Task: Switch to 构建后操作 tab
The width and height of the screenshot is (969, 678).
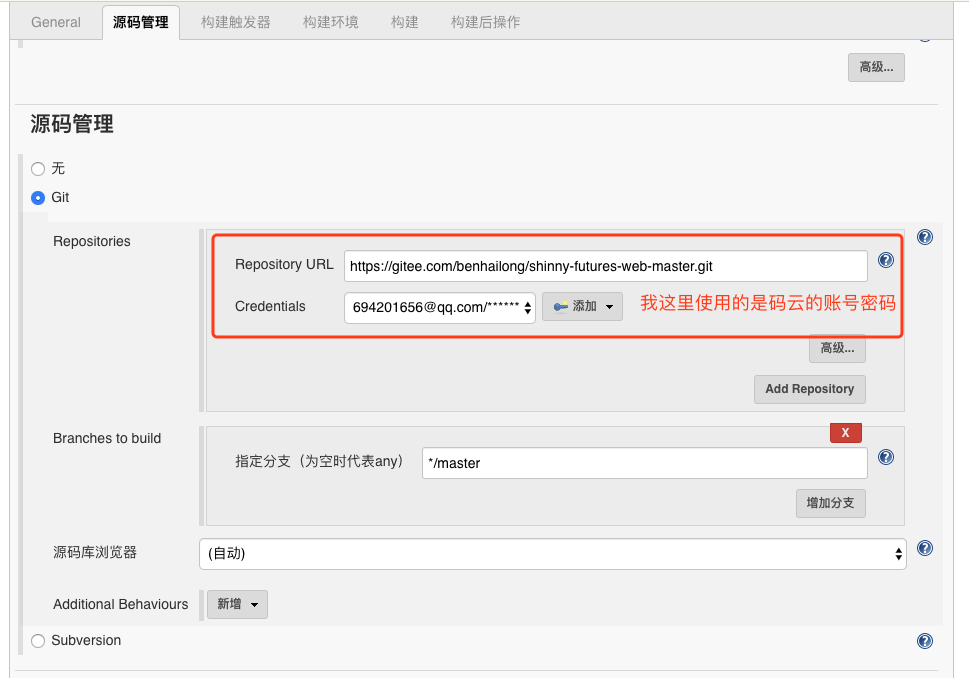Action: pyautogui.click(x=485, y=22)
